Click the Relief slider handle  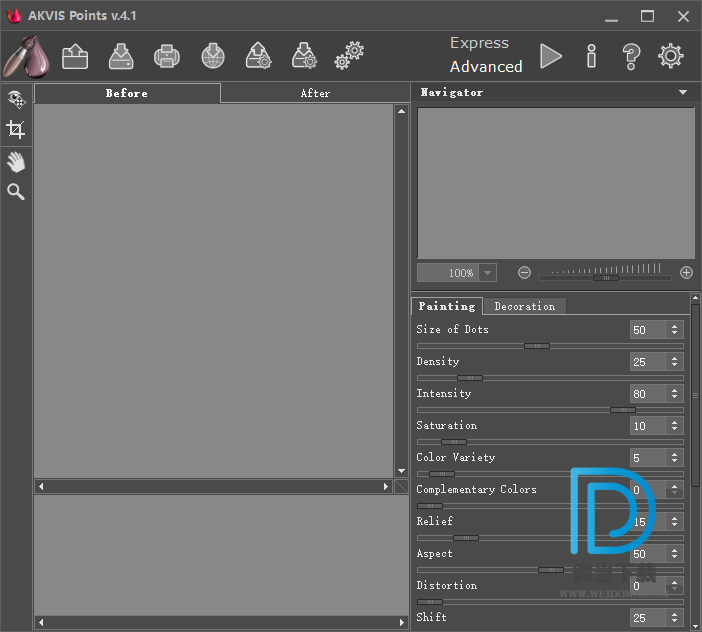(466, 538)
